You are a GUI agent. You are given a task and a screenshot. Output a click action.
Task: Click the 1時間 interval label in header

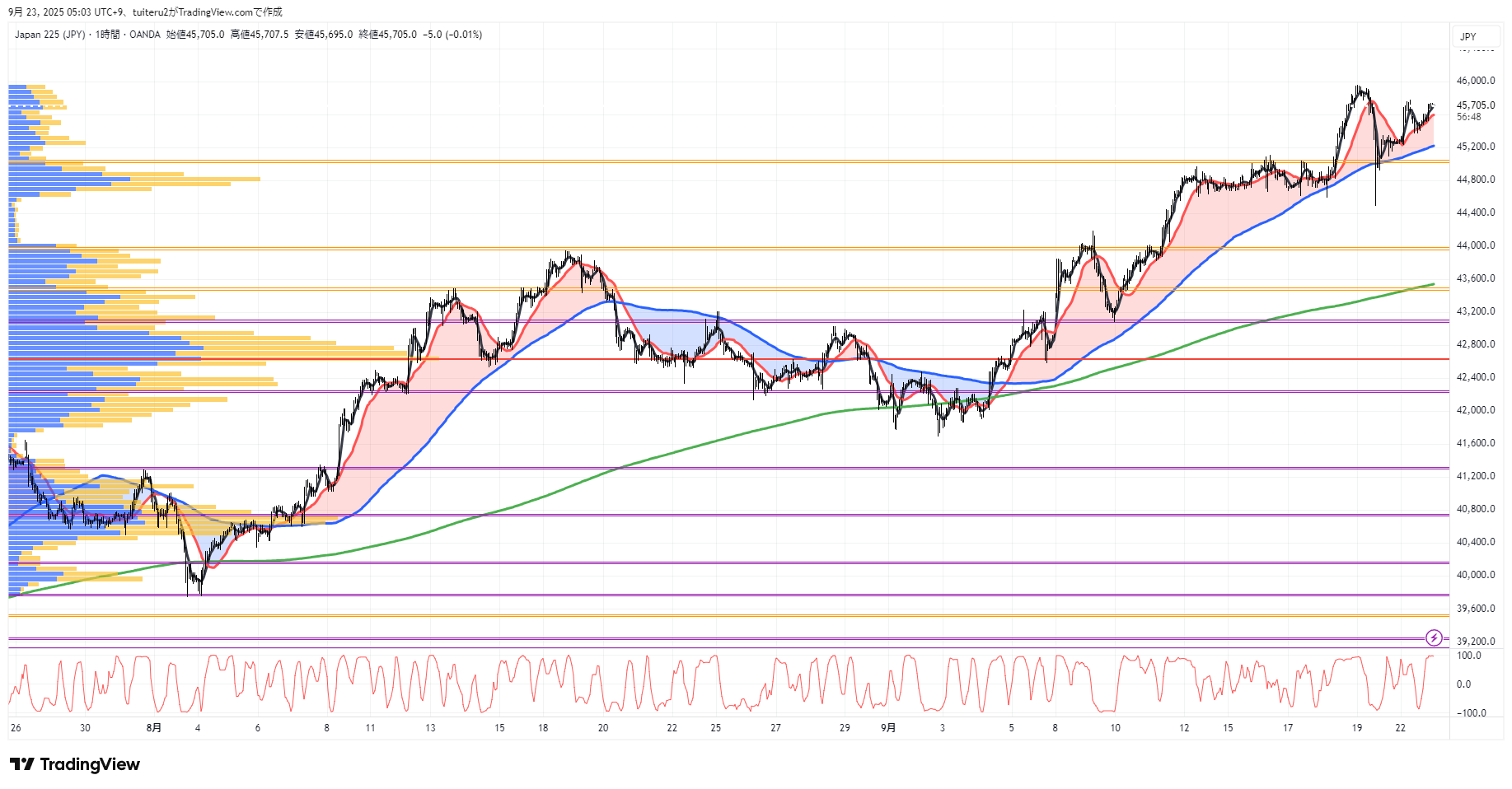tap(107, 35)
